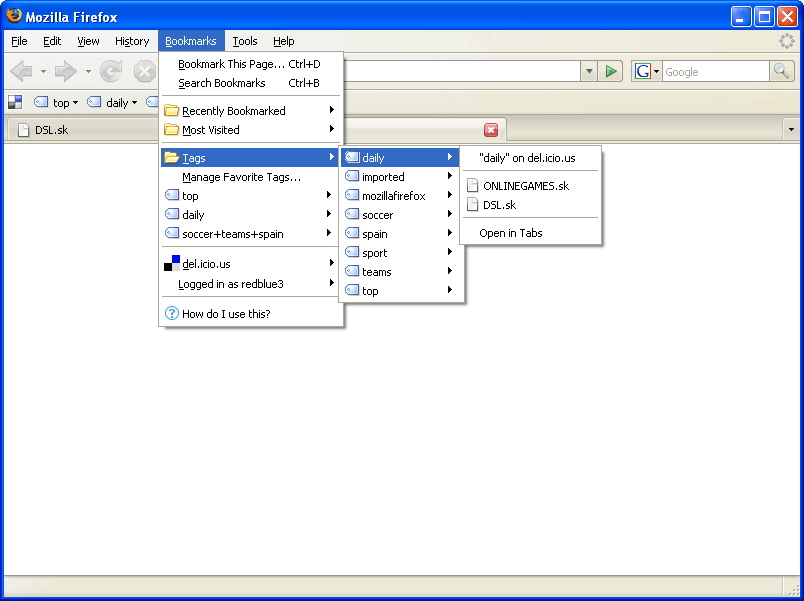This screenshot has height=601, width=804.
Task: Click the Google search input field
Action: [716, 72]
